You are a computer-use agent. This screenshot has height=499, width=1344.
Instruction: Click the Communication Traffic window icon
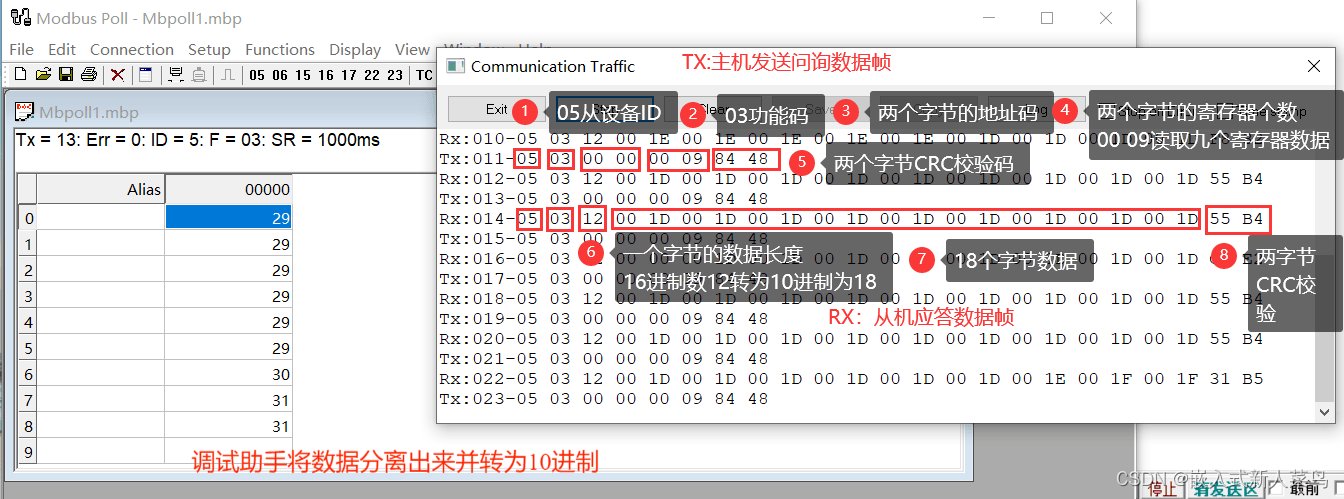[x=455, y=66]
